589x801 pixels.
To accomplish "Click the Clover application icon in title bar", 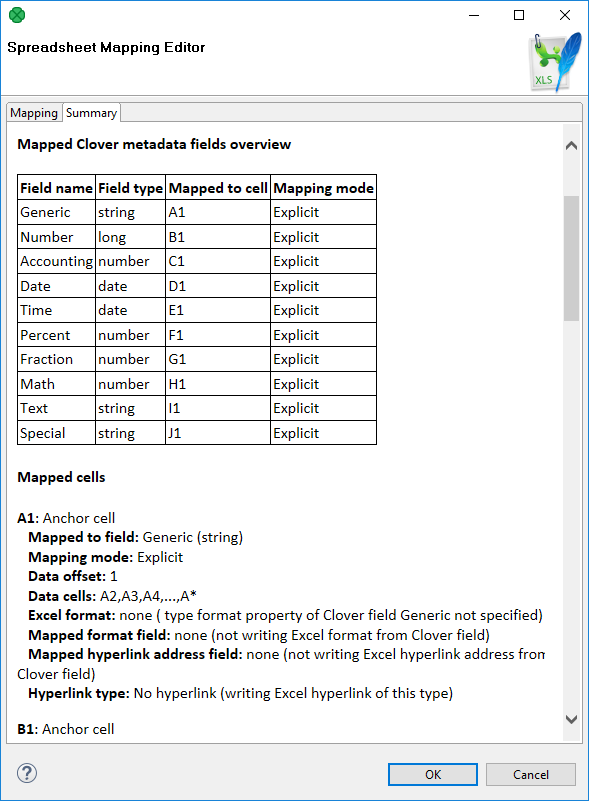I will coord(15,15).
